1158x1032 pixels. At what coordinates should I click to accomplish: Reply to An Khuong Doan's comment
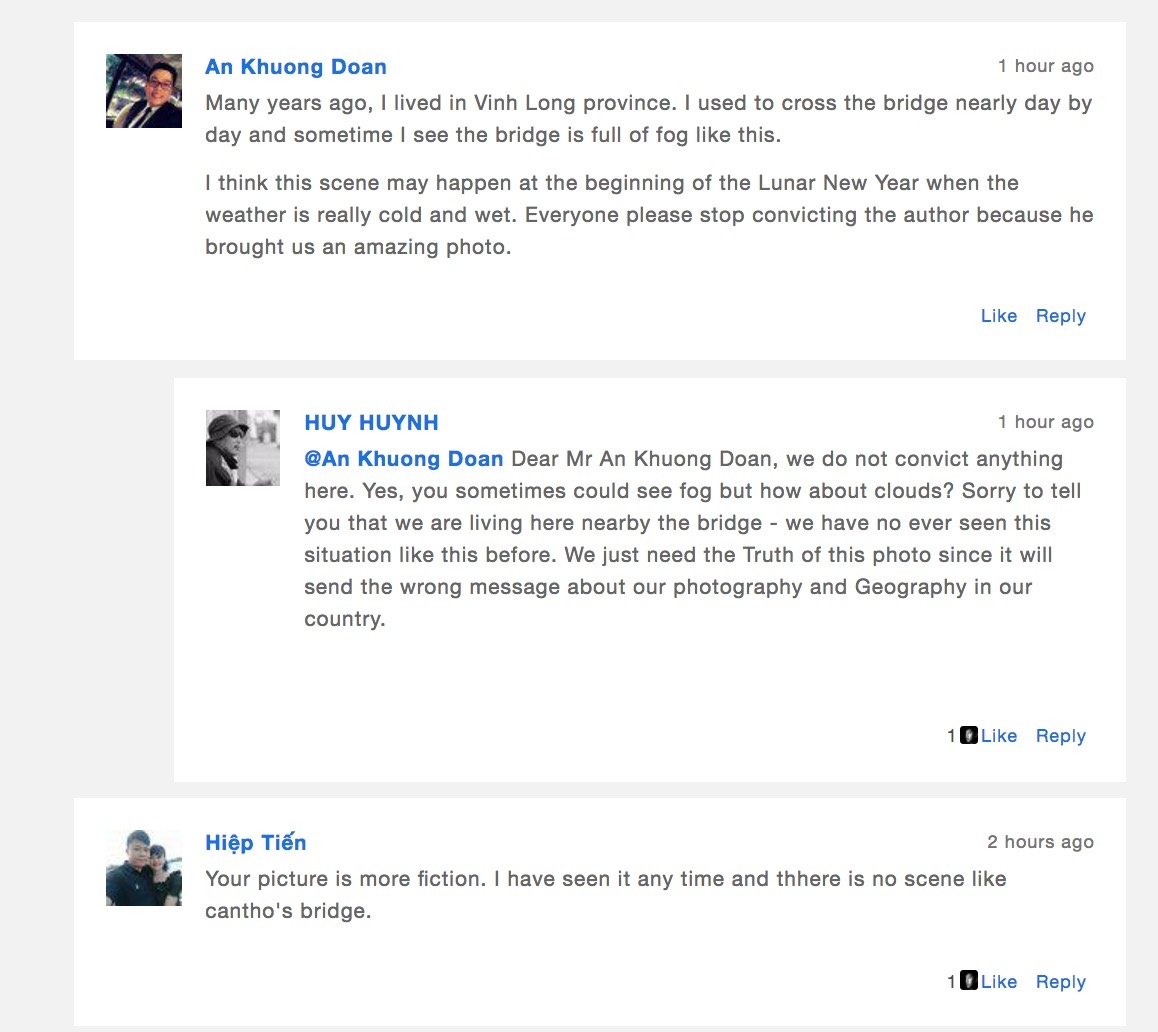click(1060, 316)
